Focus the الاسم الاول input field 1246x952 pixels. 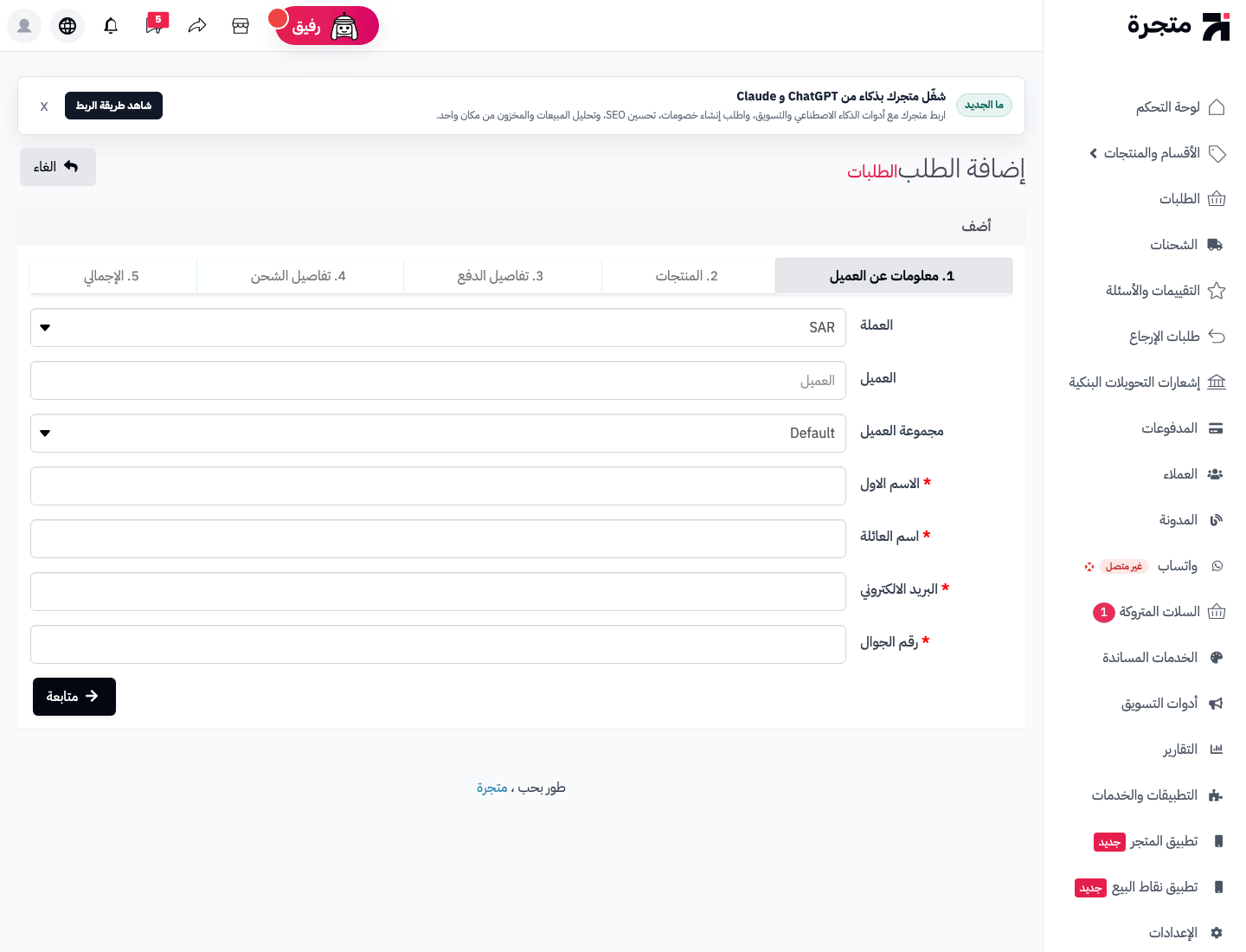(438, 486)
